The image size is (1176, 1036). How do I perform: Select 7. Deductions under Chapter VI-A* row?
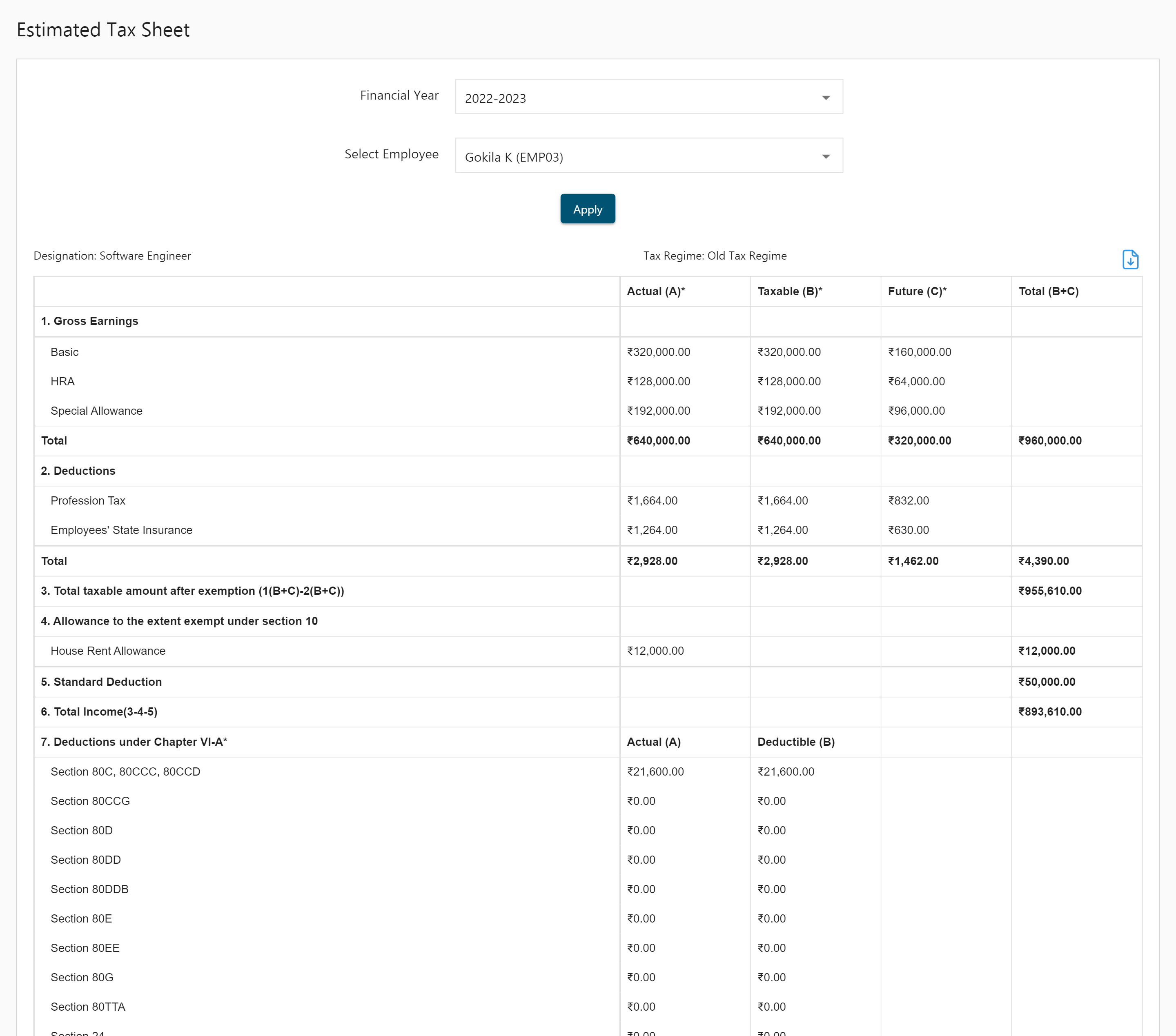pos(134,741)
